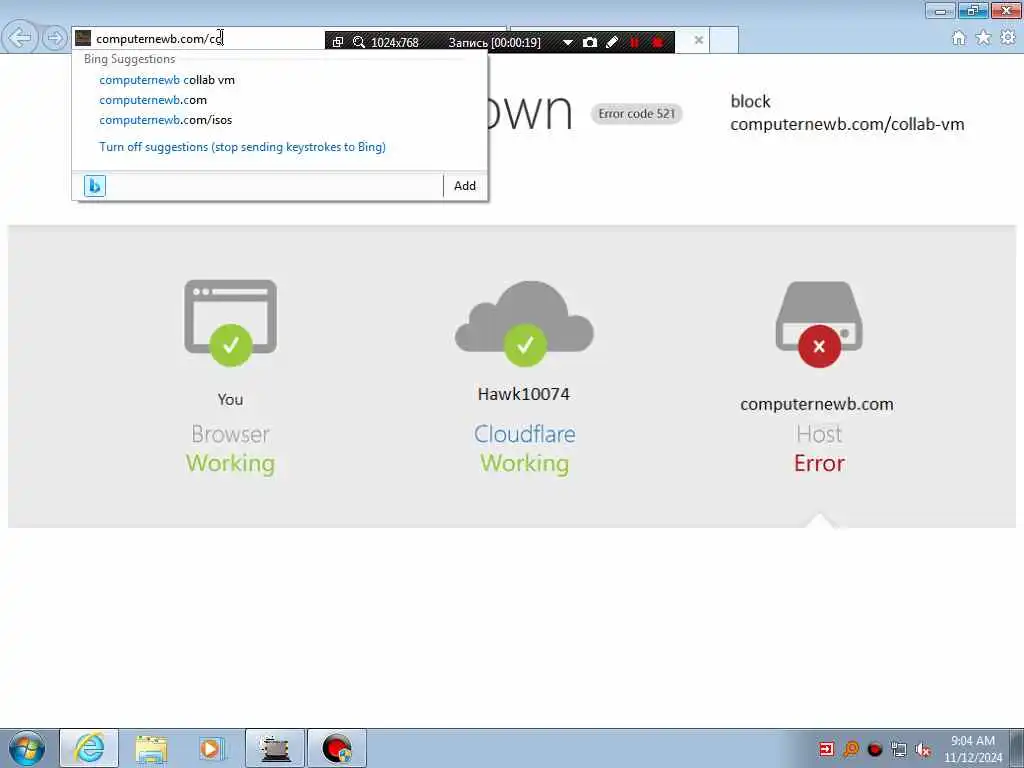1024x768 pixels.
Task: Open the Windows Start menu
Action: [x=27, y=748]
